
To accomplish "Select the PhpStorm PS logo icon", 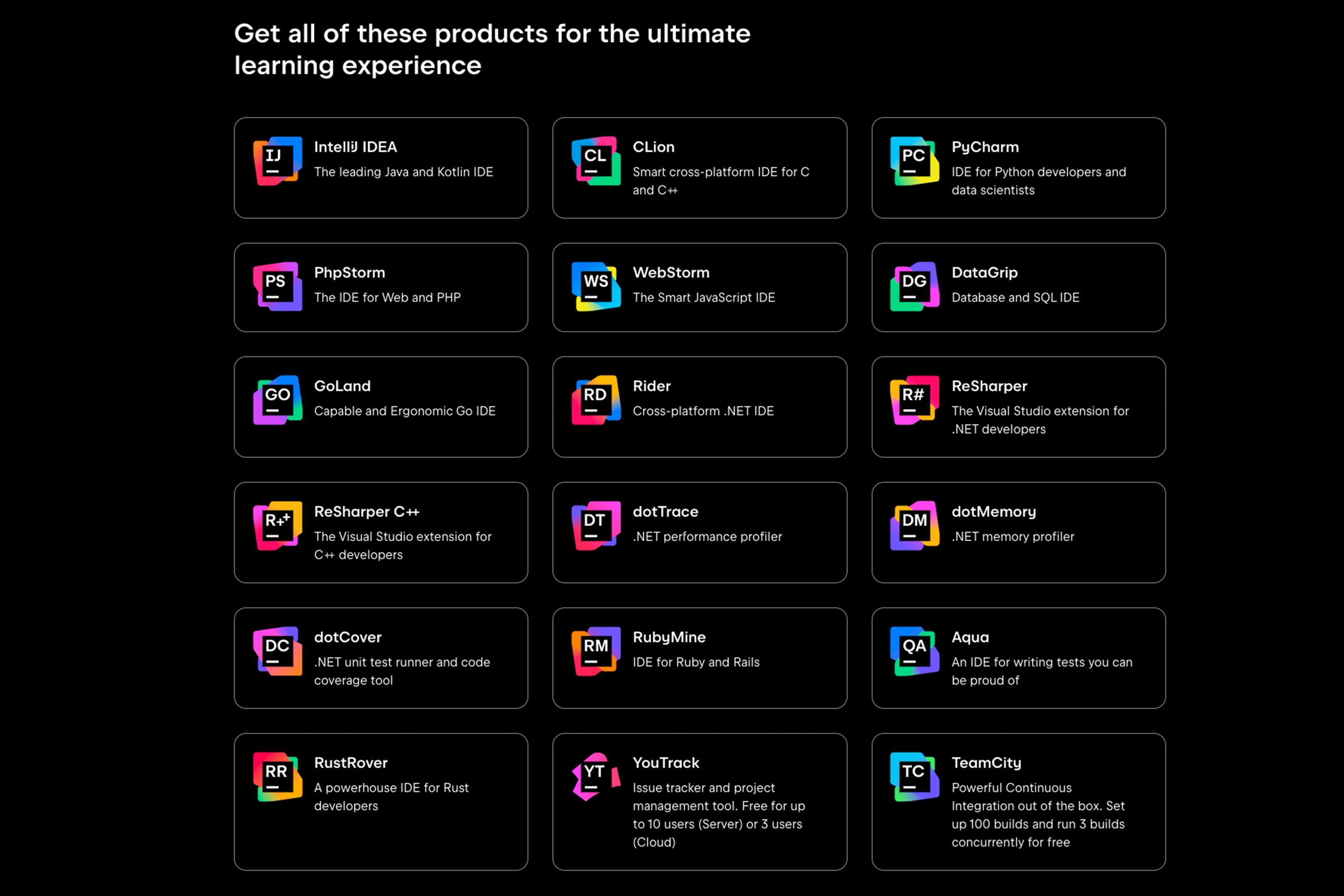I will [278, 287].
